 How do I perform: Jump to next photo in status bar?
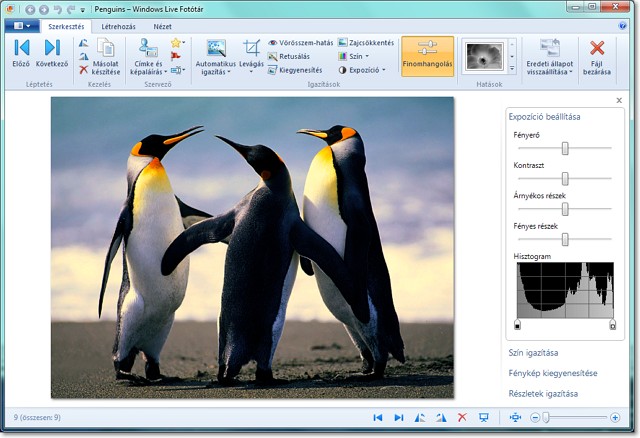click(x=399, y=417)
